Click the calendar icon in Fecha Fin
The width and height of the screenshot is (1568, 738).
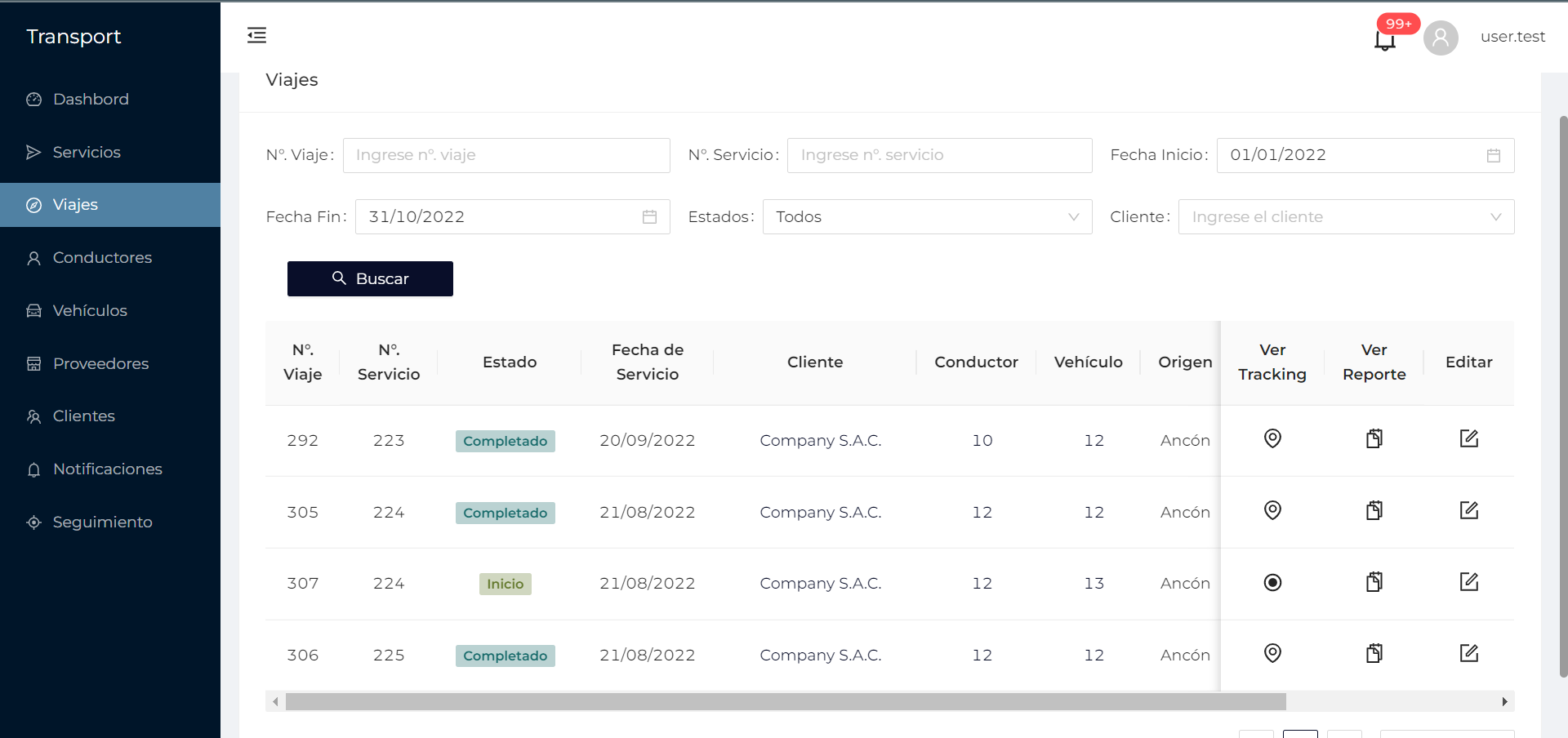click(649, 217)
